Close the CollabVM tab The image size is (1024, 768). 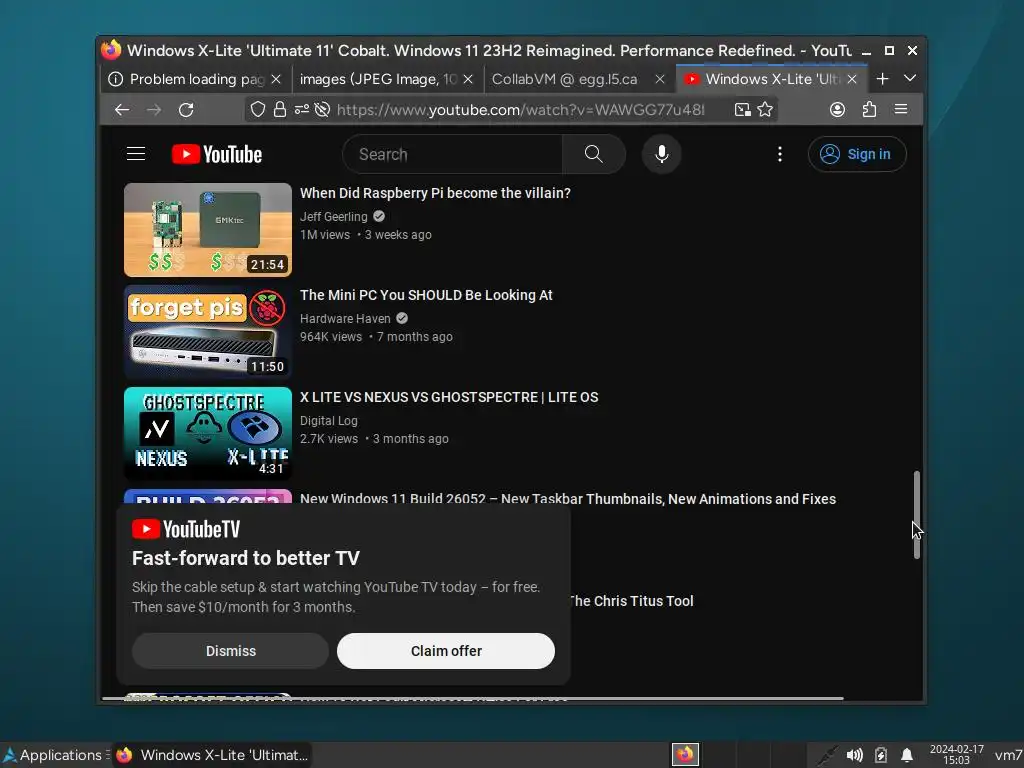click(660, 79)
